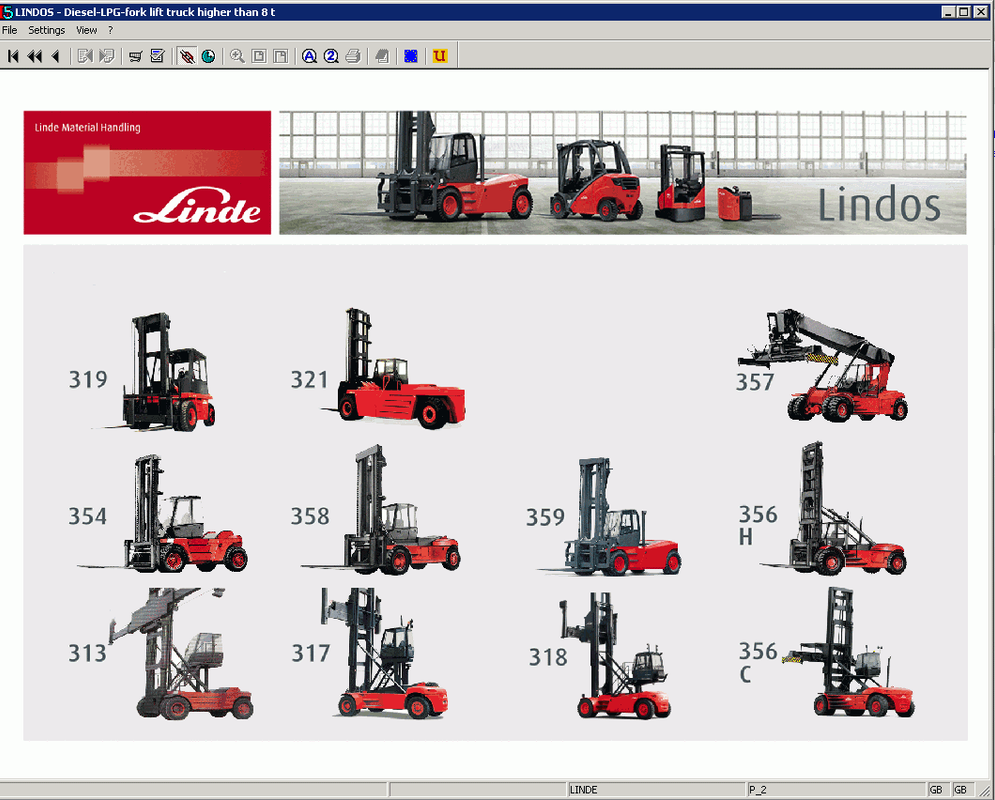This screenshot has height=800, width=995.
Task: Click the printer icon
Action: coord(353,56)
